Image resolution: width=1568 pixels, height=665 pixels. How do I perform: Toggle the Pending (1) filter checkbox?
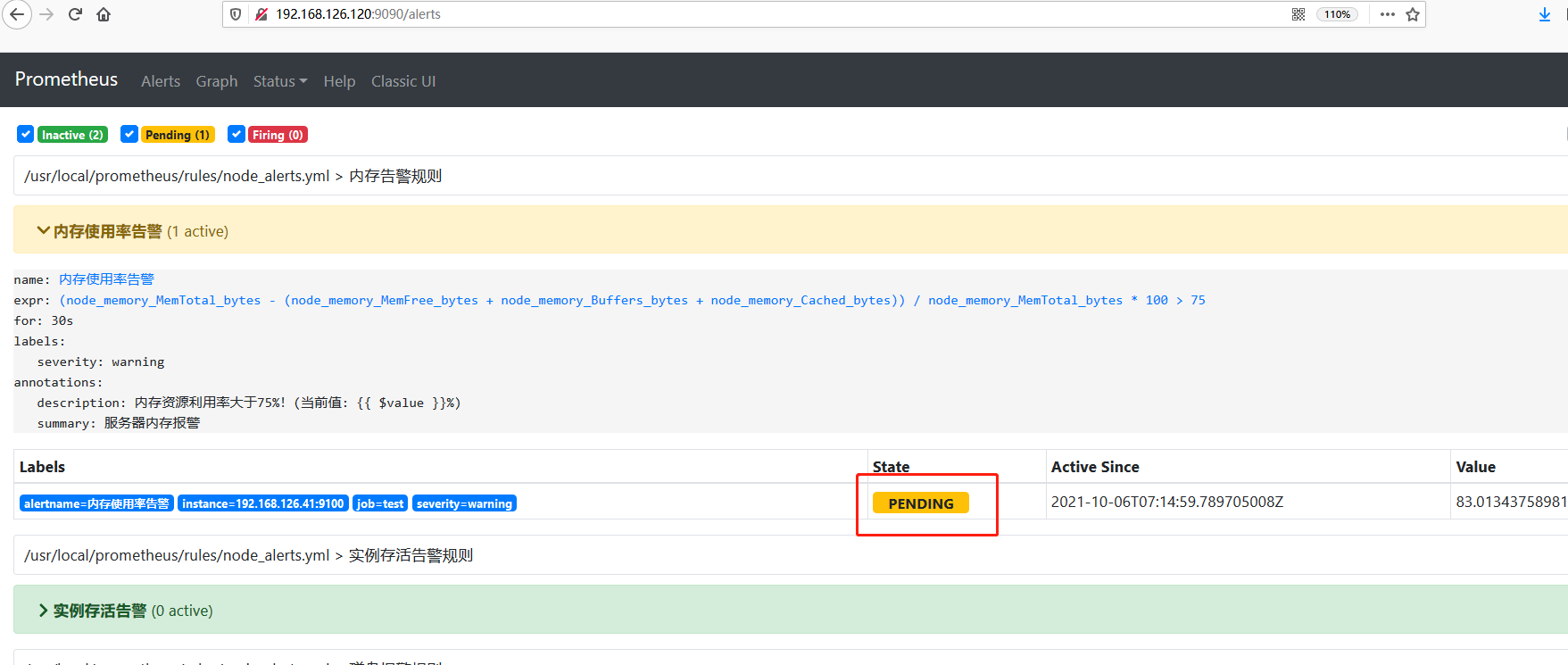(129, 134)
